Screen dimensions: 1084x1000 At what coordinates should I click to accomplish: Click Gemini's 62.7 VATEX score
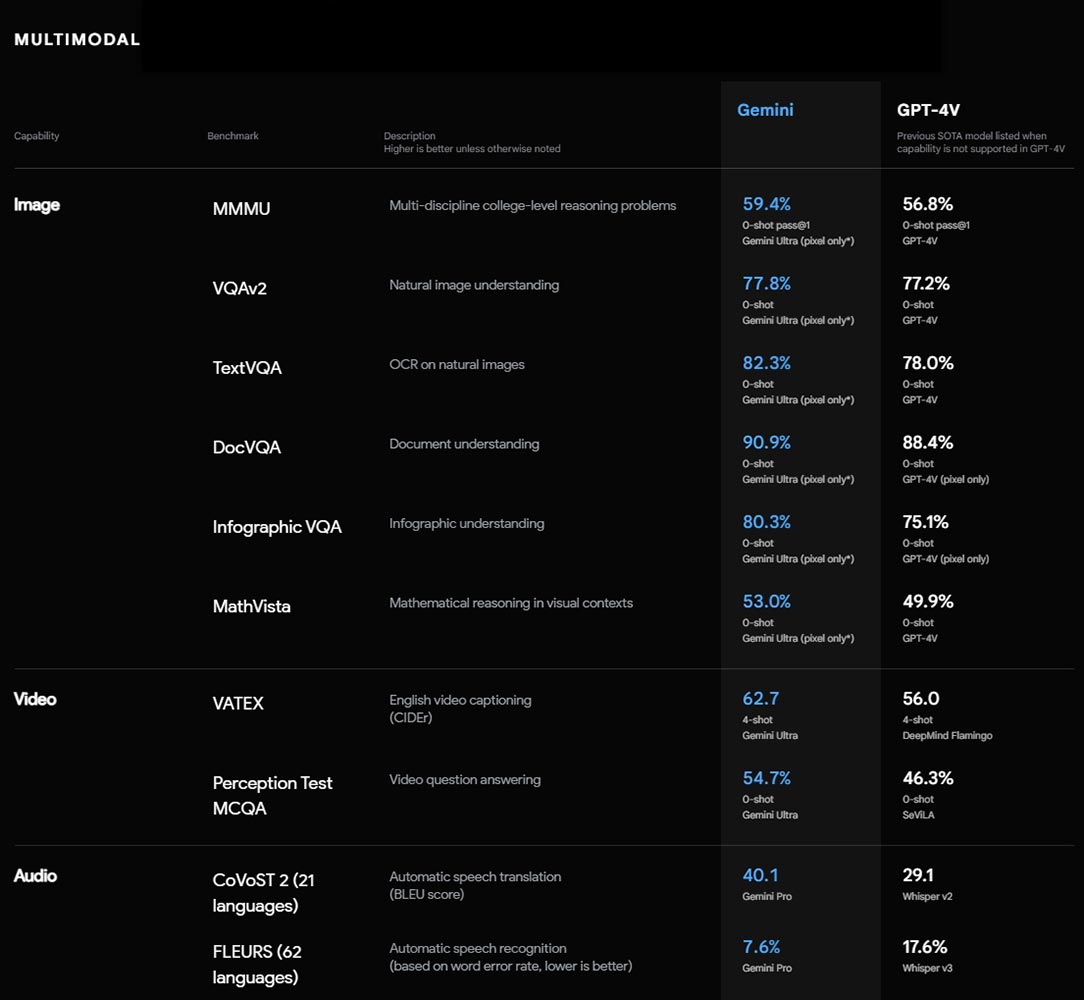760,698
